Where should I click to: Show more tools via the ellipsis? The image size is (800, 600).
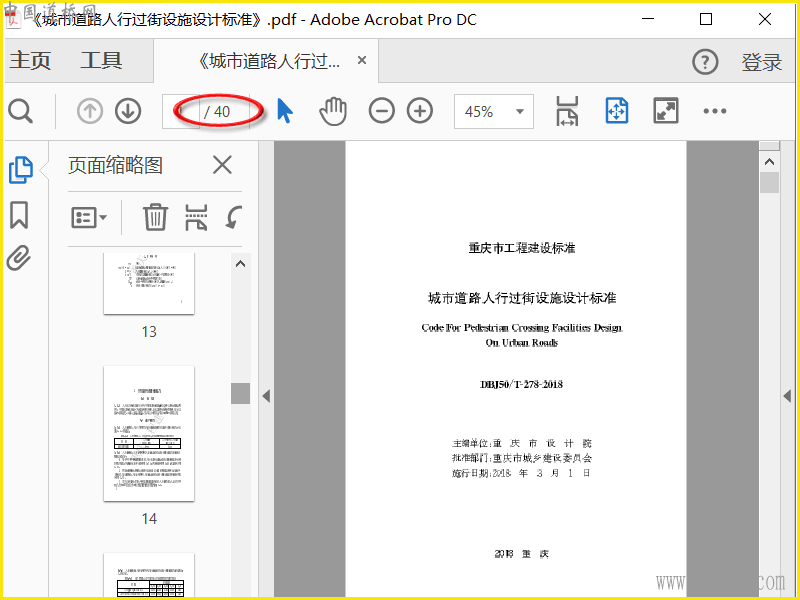[715, 111]
